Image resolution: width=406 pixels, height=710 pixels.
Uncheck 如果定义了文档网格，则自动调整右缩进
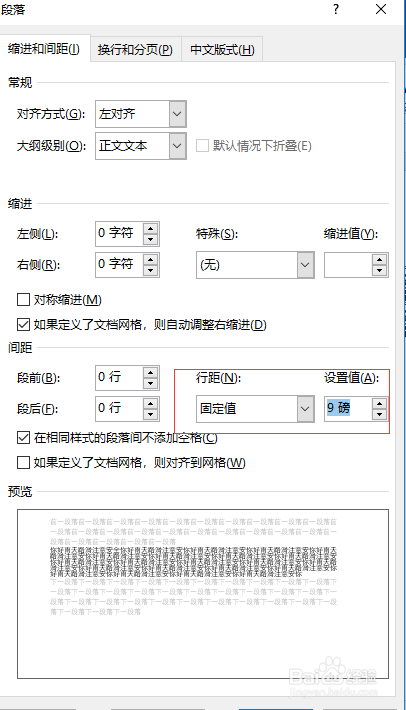(x=23, y=325)
